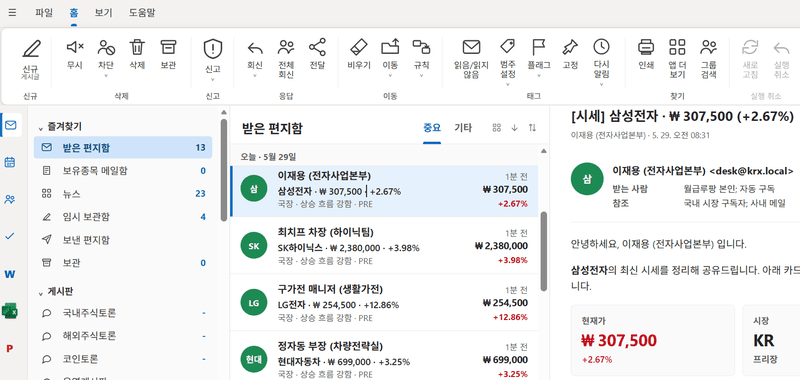Open the 임시 보관함 folder
Image resolution: width=800 pixels, height=380 pixels.
click(x=123, y=217)
